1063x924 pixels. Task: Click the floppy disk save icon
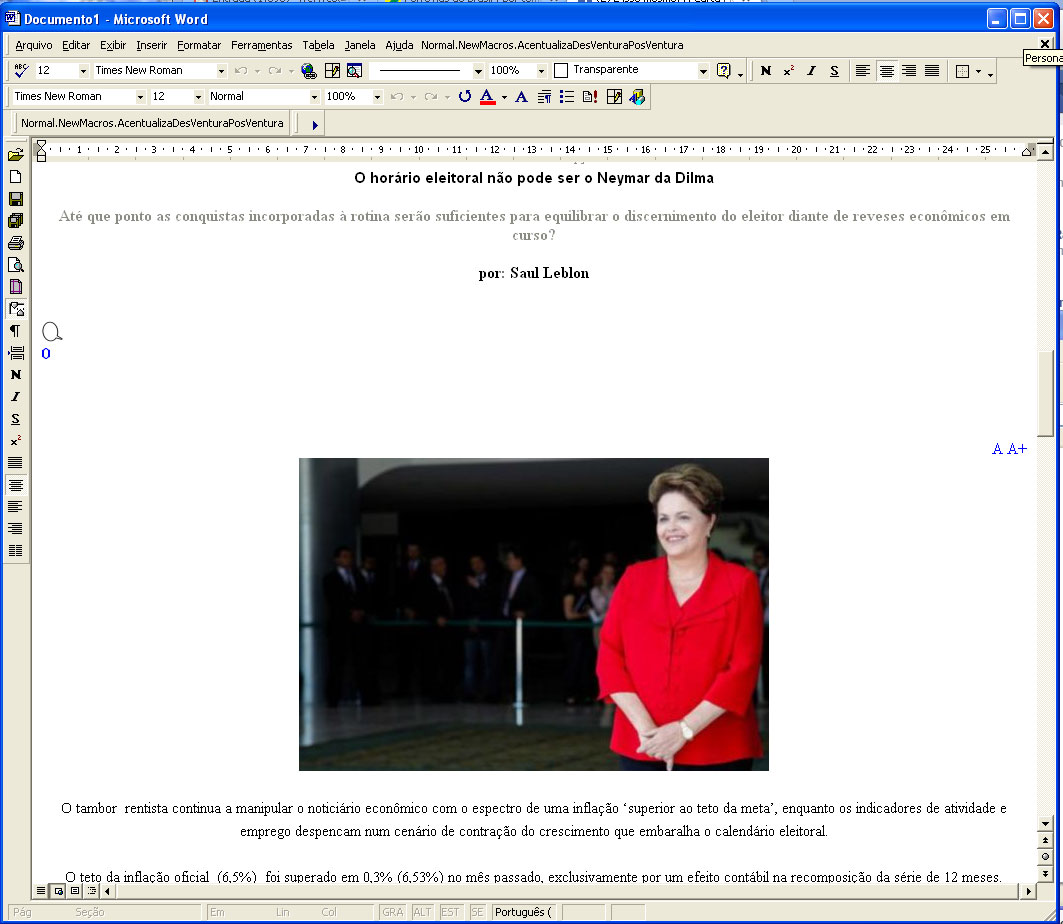(x=15, y=199)
